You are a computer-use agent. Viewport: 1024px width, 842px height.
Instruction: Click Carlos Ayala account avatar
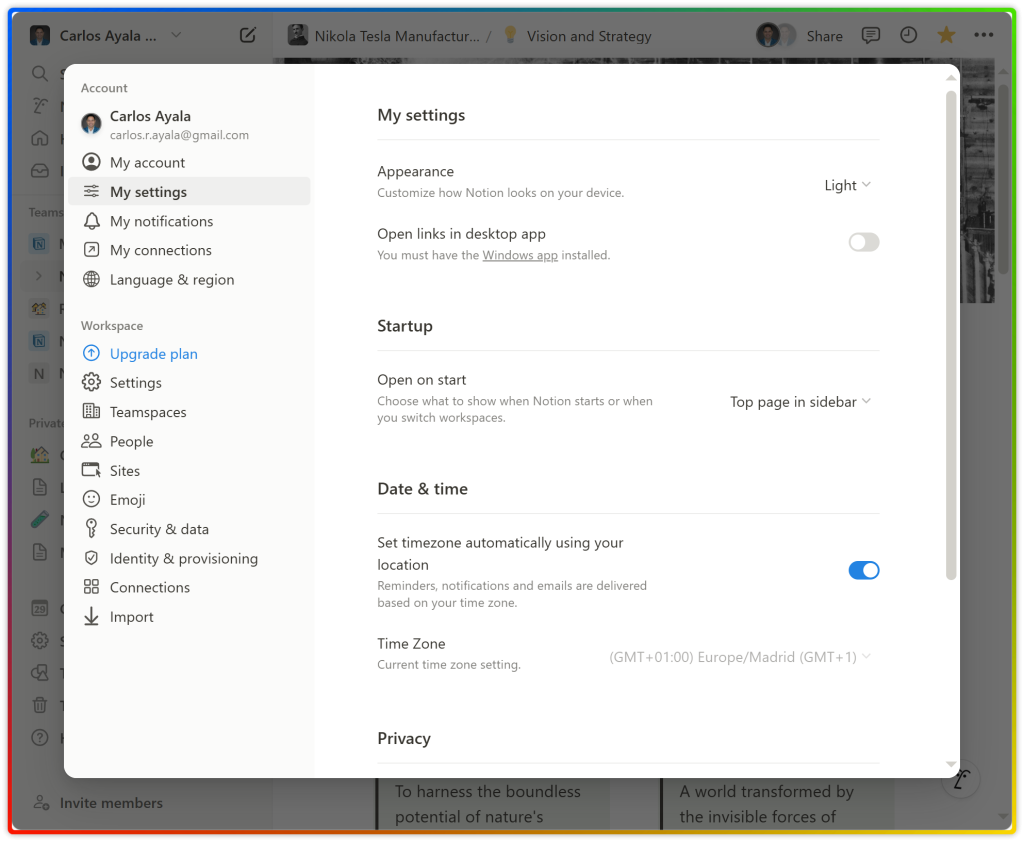pyautogui.click(x=91, y=123)
